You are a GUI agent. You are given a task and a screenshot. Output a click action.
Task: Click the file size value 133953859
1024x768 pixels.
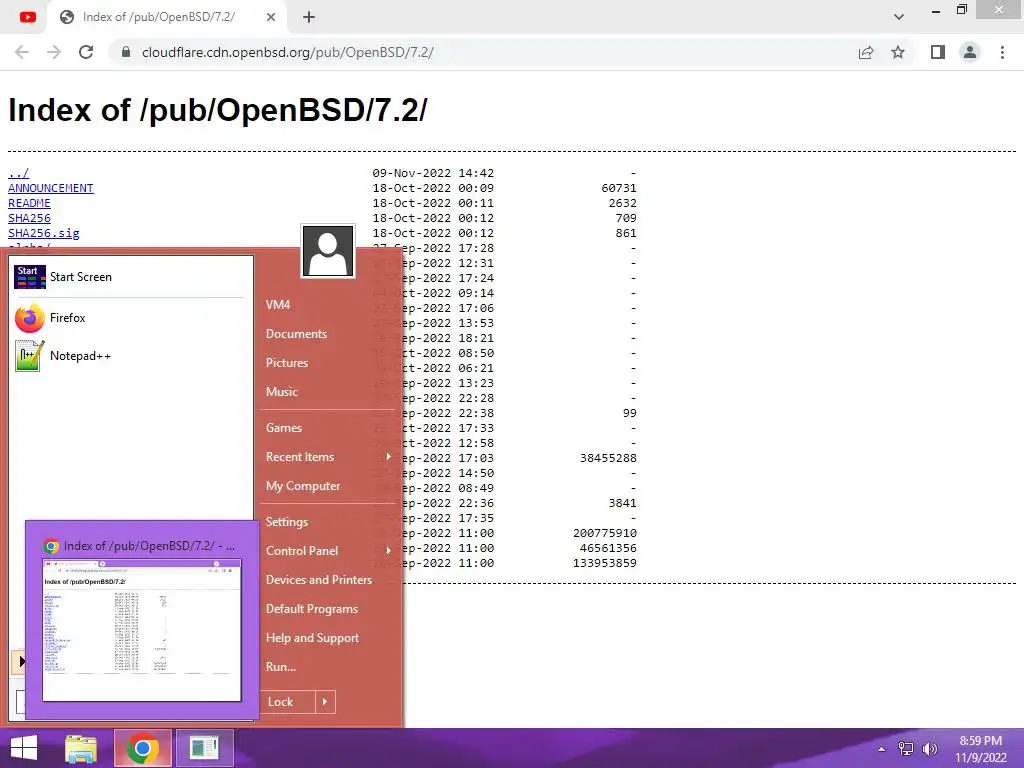pyautogui.click(x=605, y=563)
